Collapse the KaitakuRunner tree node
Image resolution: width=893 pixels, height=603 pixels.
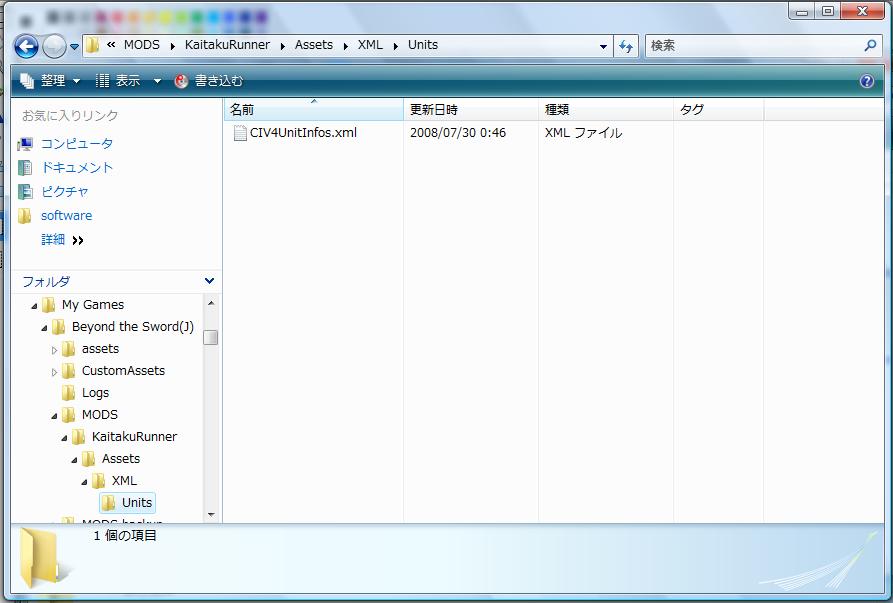pos(65,437)
